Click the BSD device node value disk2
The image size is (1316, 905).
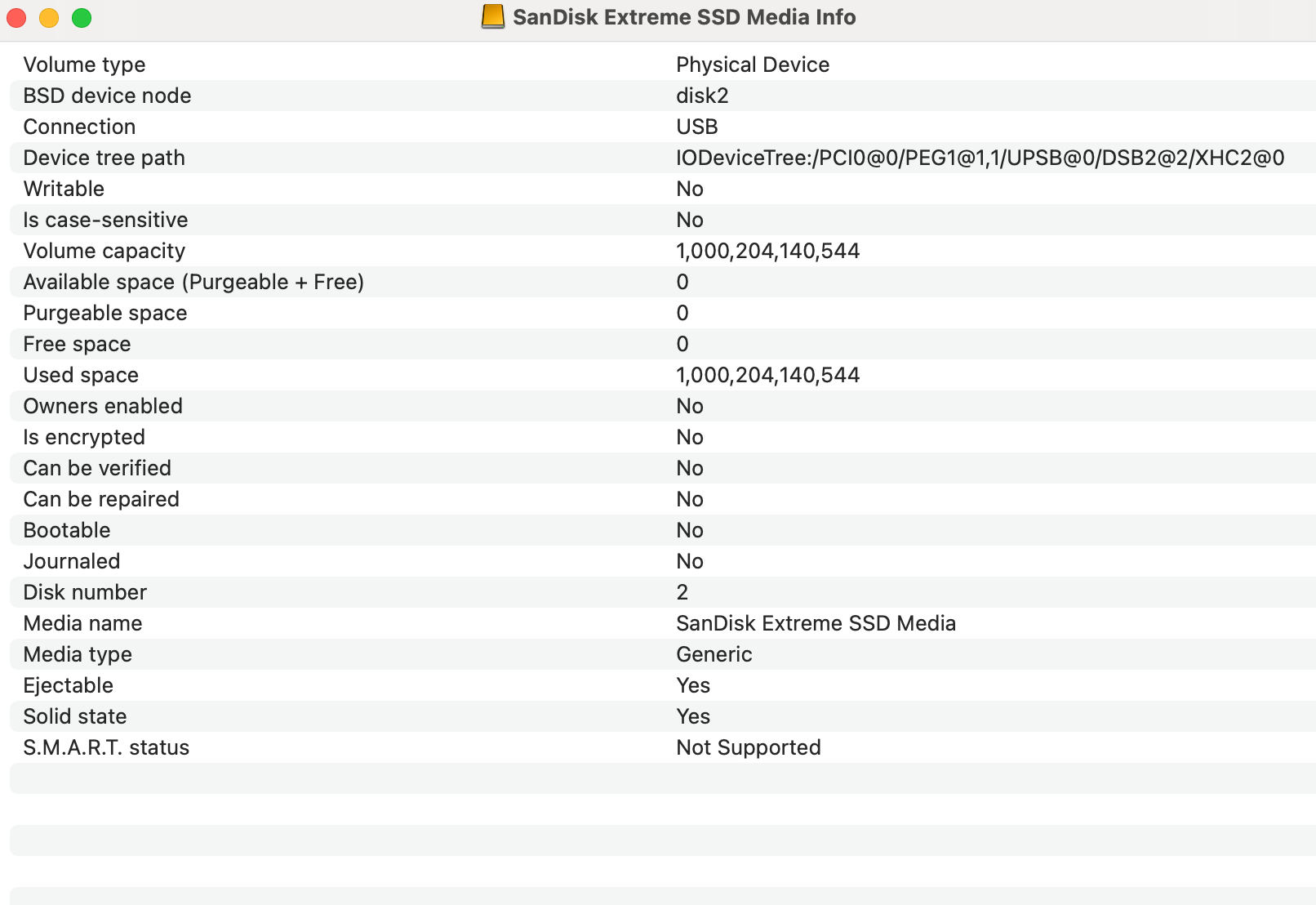[702, 96]
